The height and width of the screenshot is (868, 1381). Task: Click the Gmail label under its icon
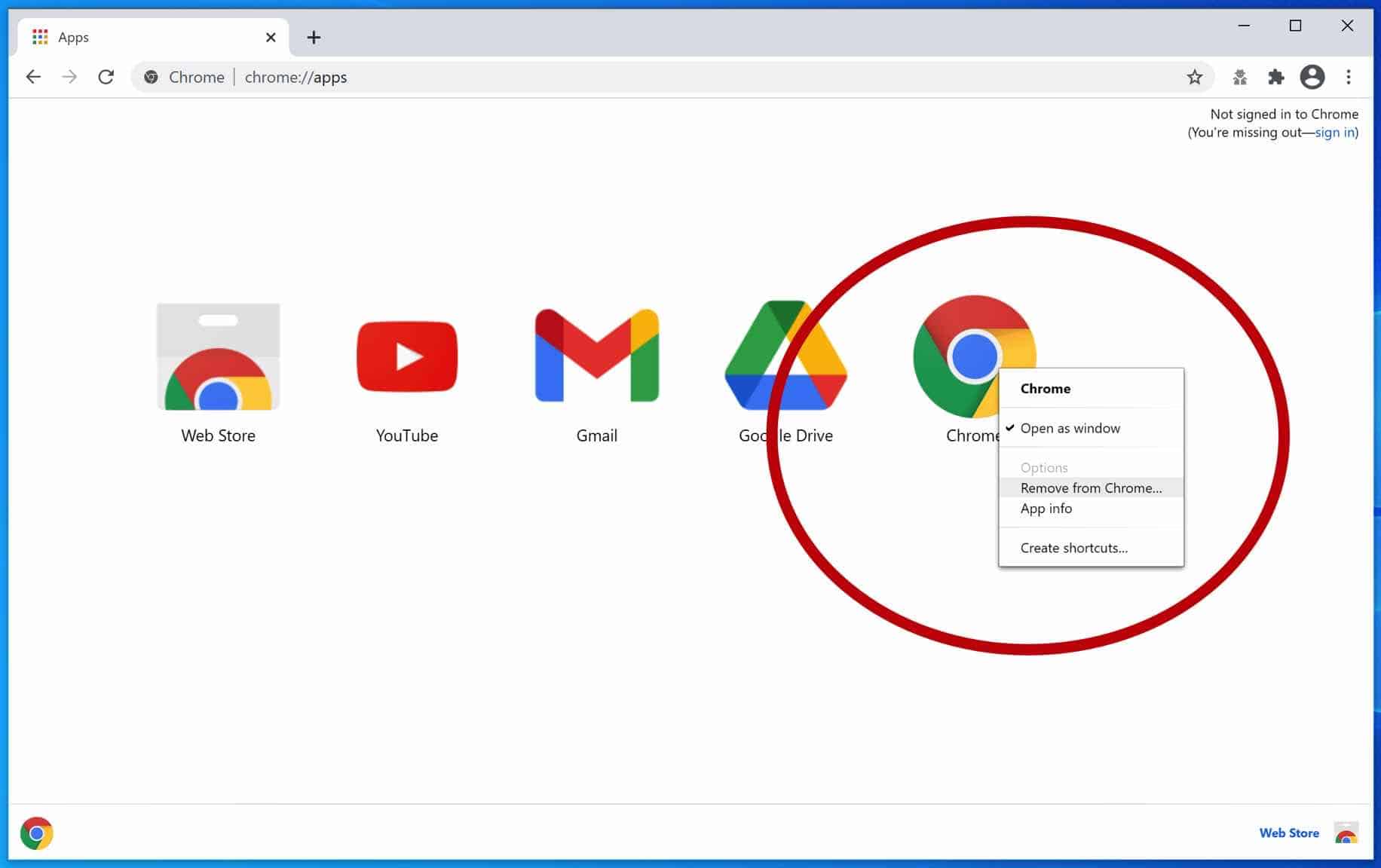pyautogui.click(x=596, y=436)
